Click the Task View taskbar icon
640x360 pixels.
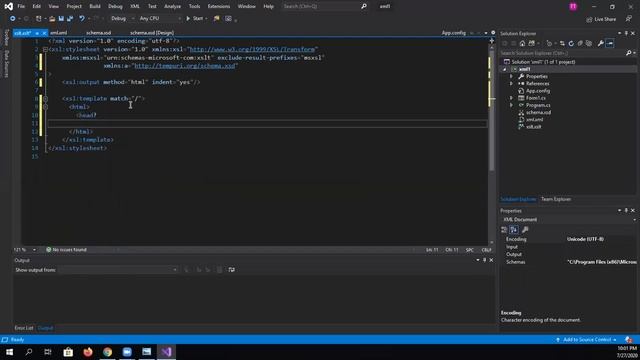click(48, 352)
